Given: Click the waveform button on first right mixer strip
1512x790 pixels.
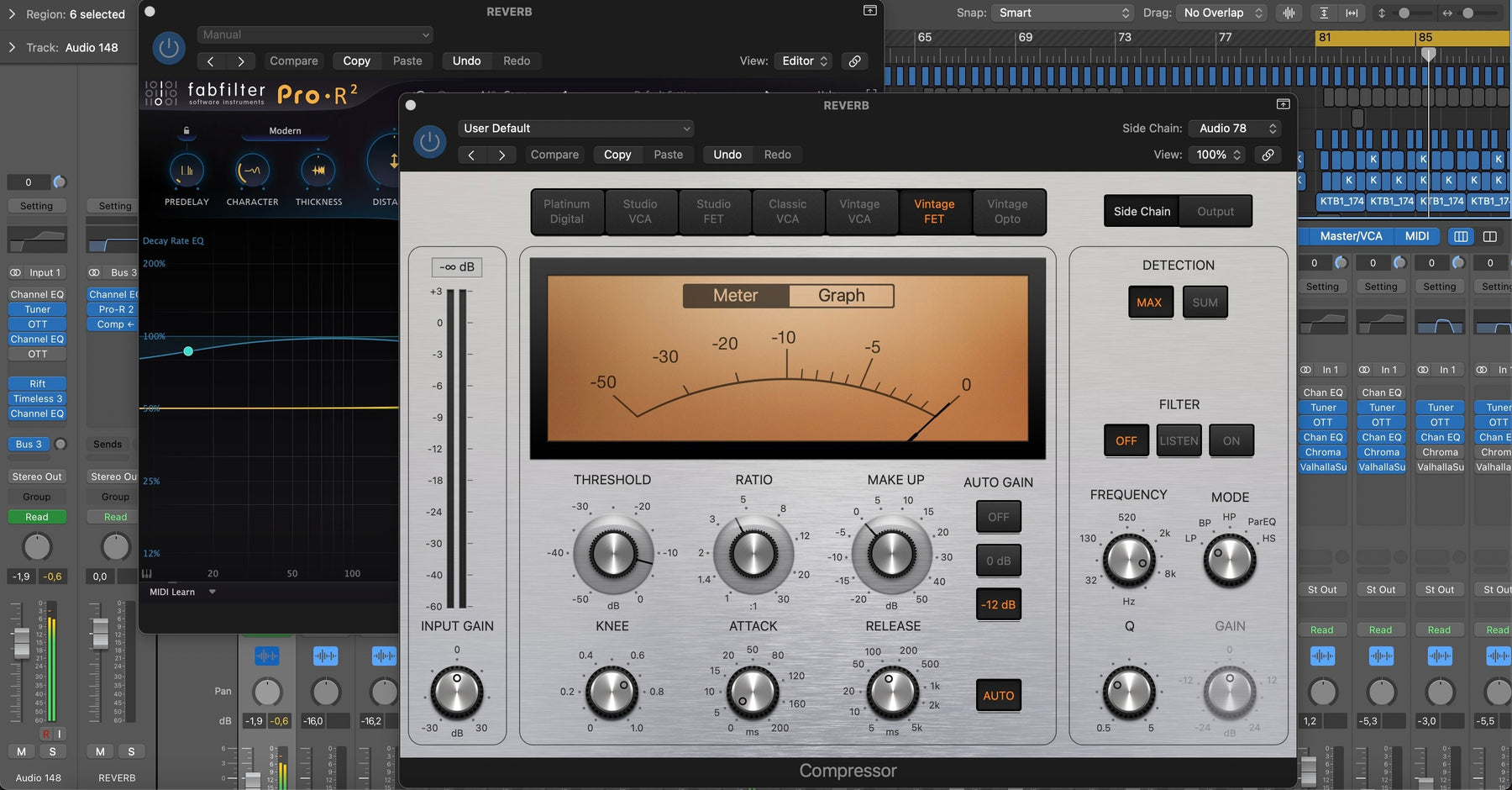Looking at the screenshot, I should tap(1322, 656).
